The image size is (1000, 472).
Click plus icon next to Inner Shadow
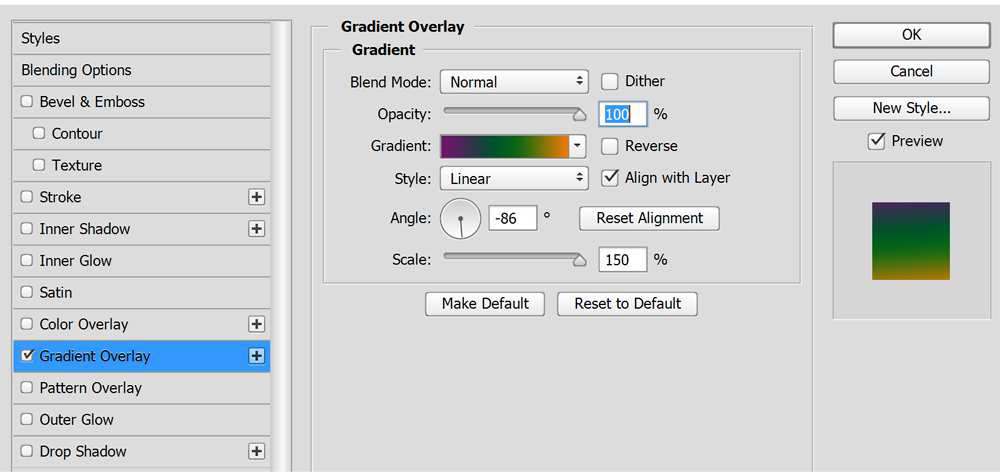click(x=256, y=229)
